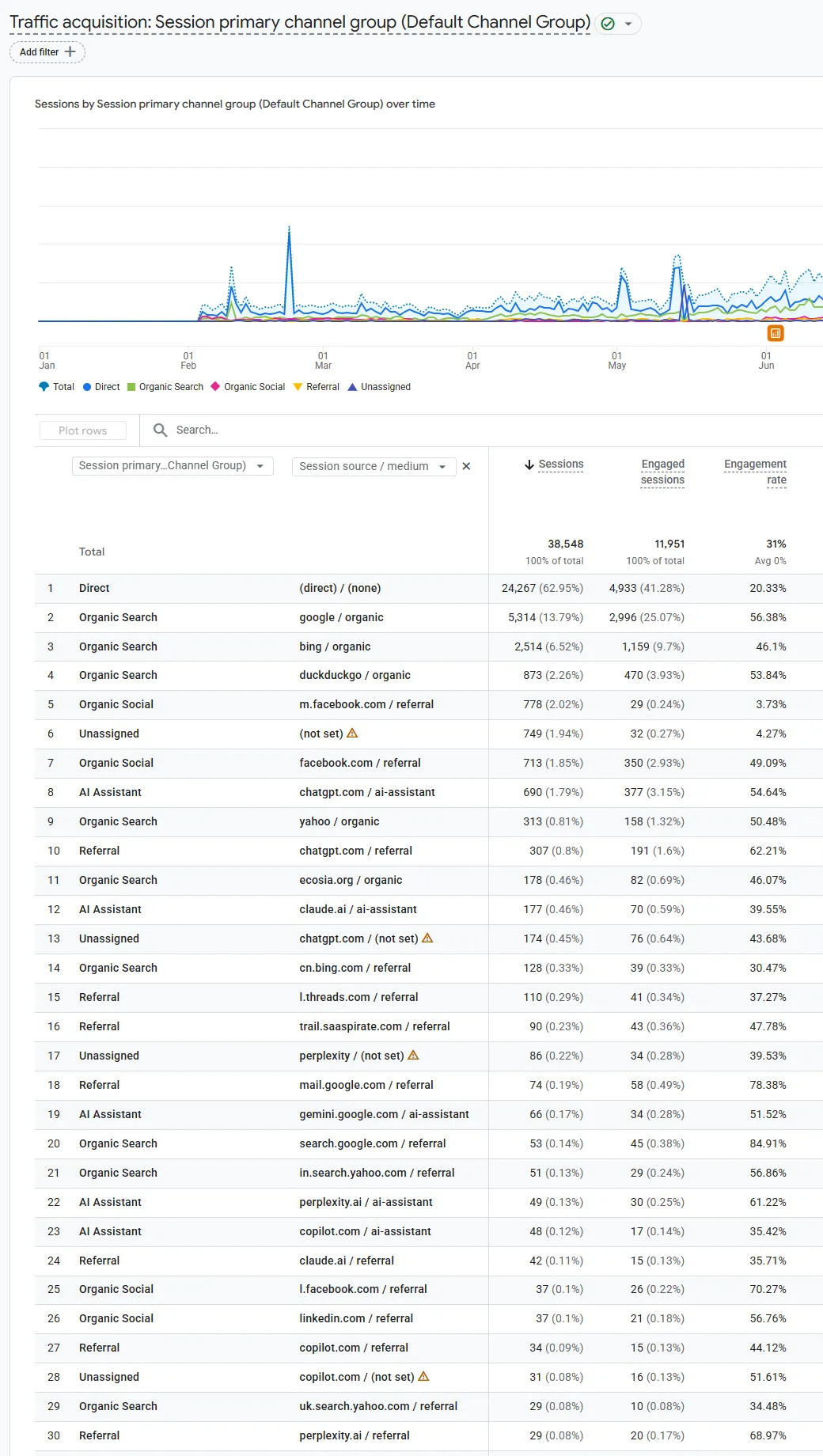Click the report title text
Image resolution: width=823 pixels, height=1456 pixels.
[x=300, y=22]
